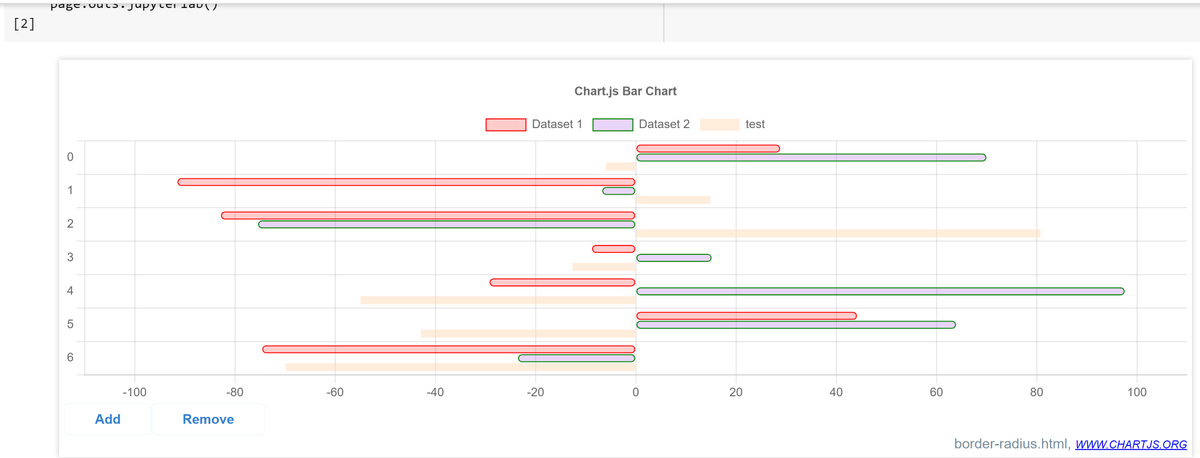Click the Dataset 2 bar in row 4

tap(880, 291)
